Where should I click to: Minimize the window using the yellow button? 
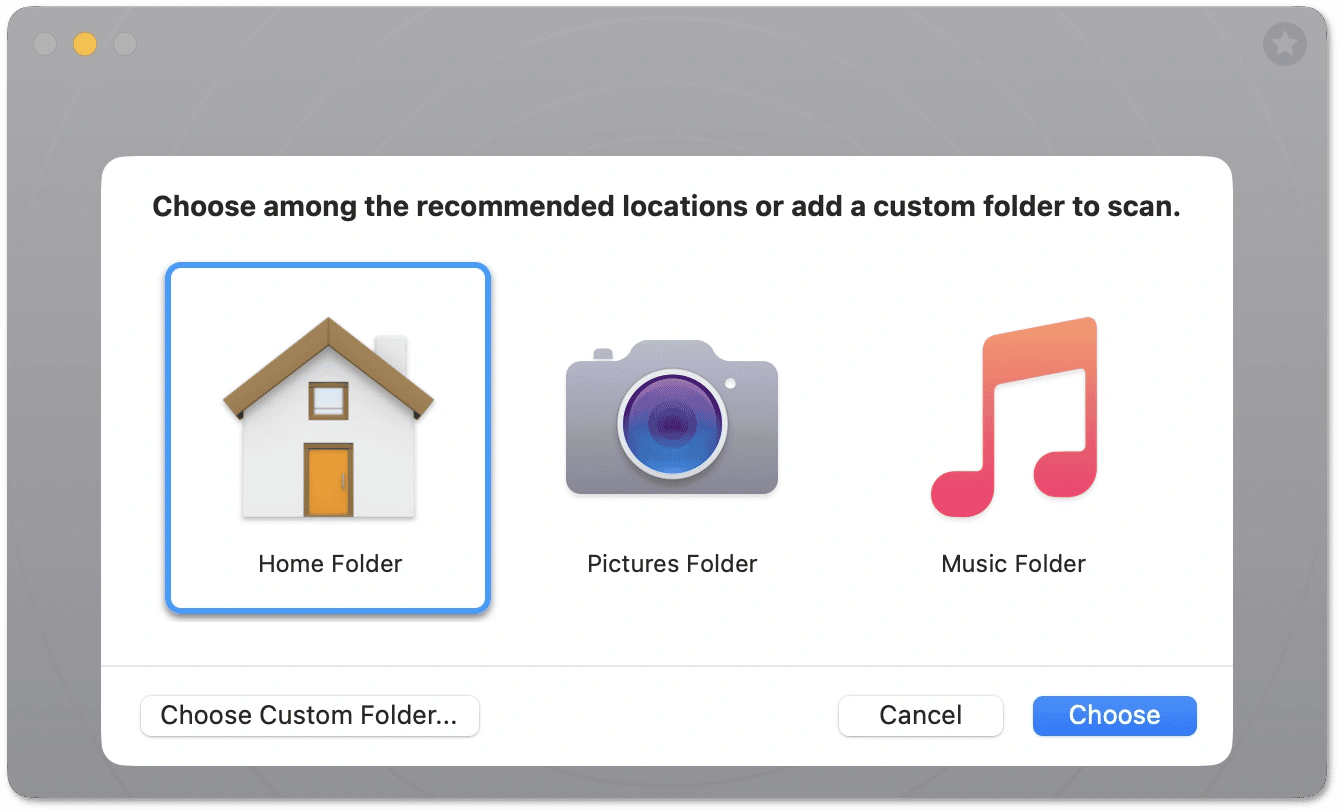84,44
